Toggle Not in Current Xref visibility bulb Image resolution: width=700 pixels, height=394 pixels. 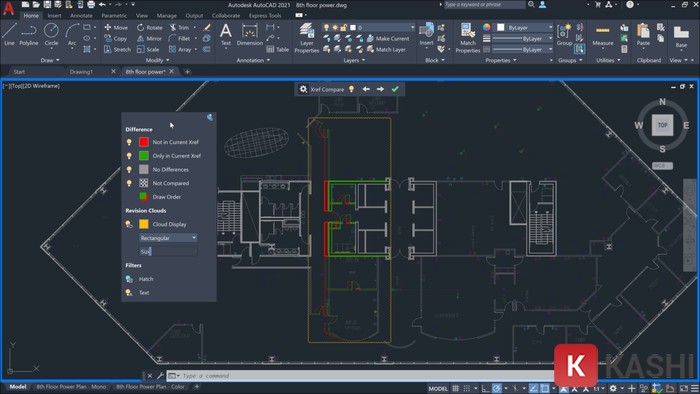[129, 142]
